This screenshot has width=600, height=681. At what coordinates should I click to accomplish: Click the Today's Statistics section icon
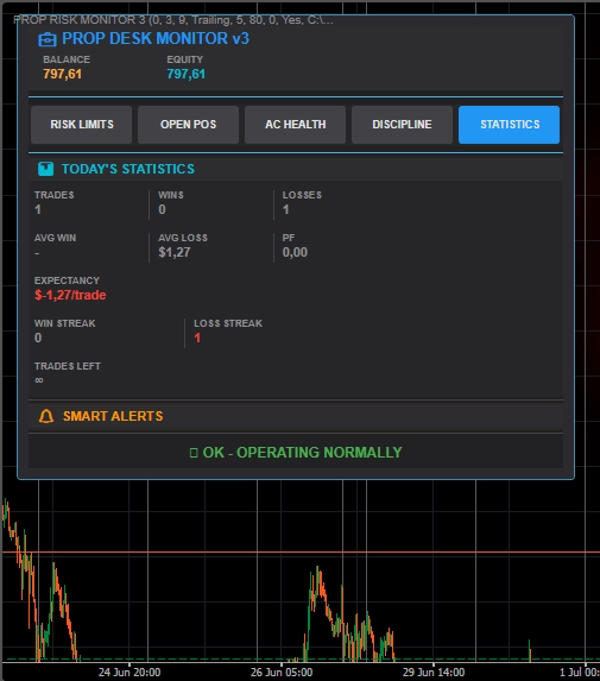tap(46, 169)
